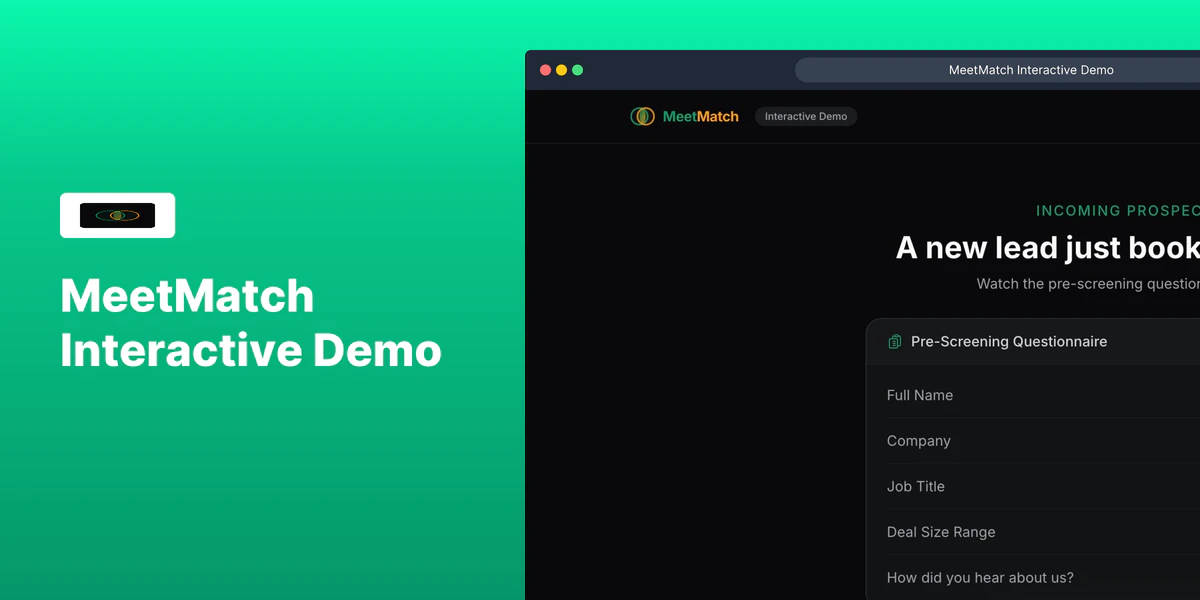Click the red close window dot
The image size is (1200, 600).
point(546,70)
